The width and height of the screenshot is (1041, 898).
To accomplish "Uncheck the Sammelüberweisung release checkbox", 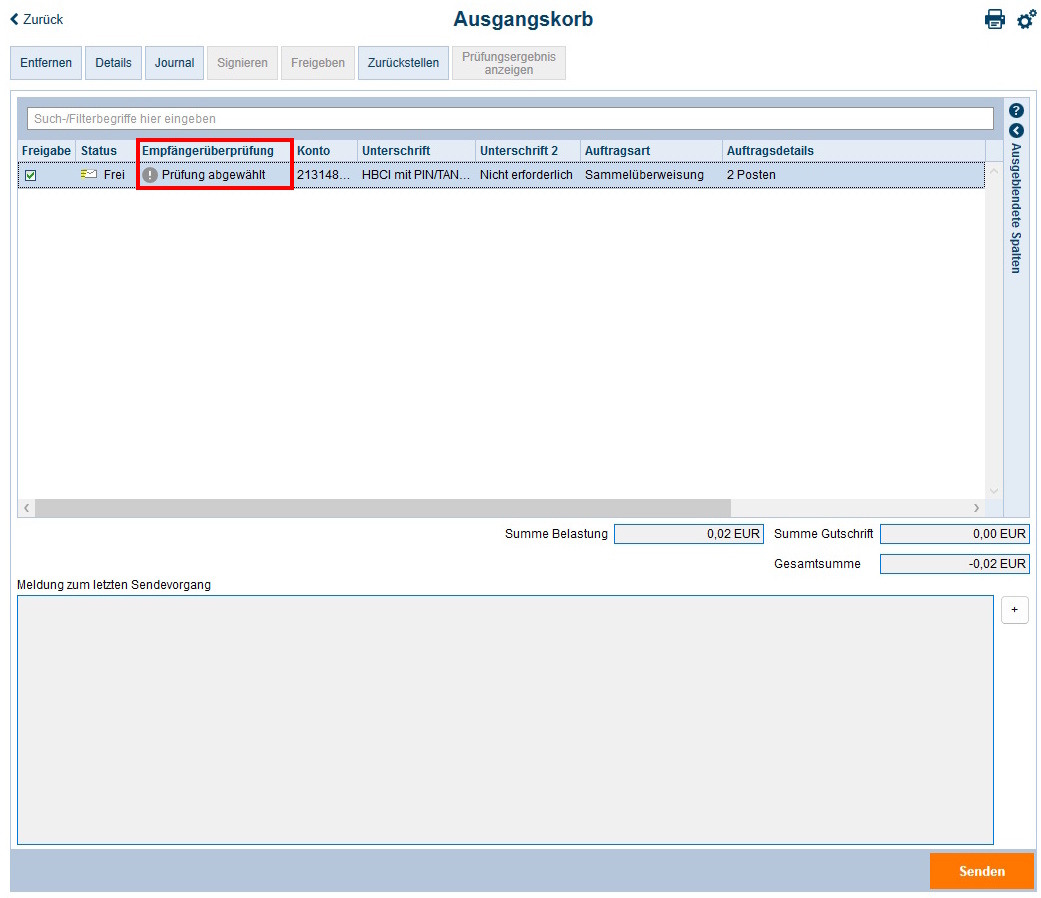I will tap(33, 174).
